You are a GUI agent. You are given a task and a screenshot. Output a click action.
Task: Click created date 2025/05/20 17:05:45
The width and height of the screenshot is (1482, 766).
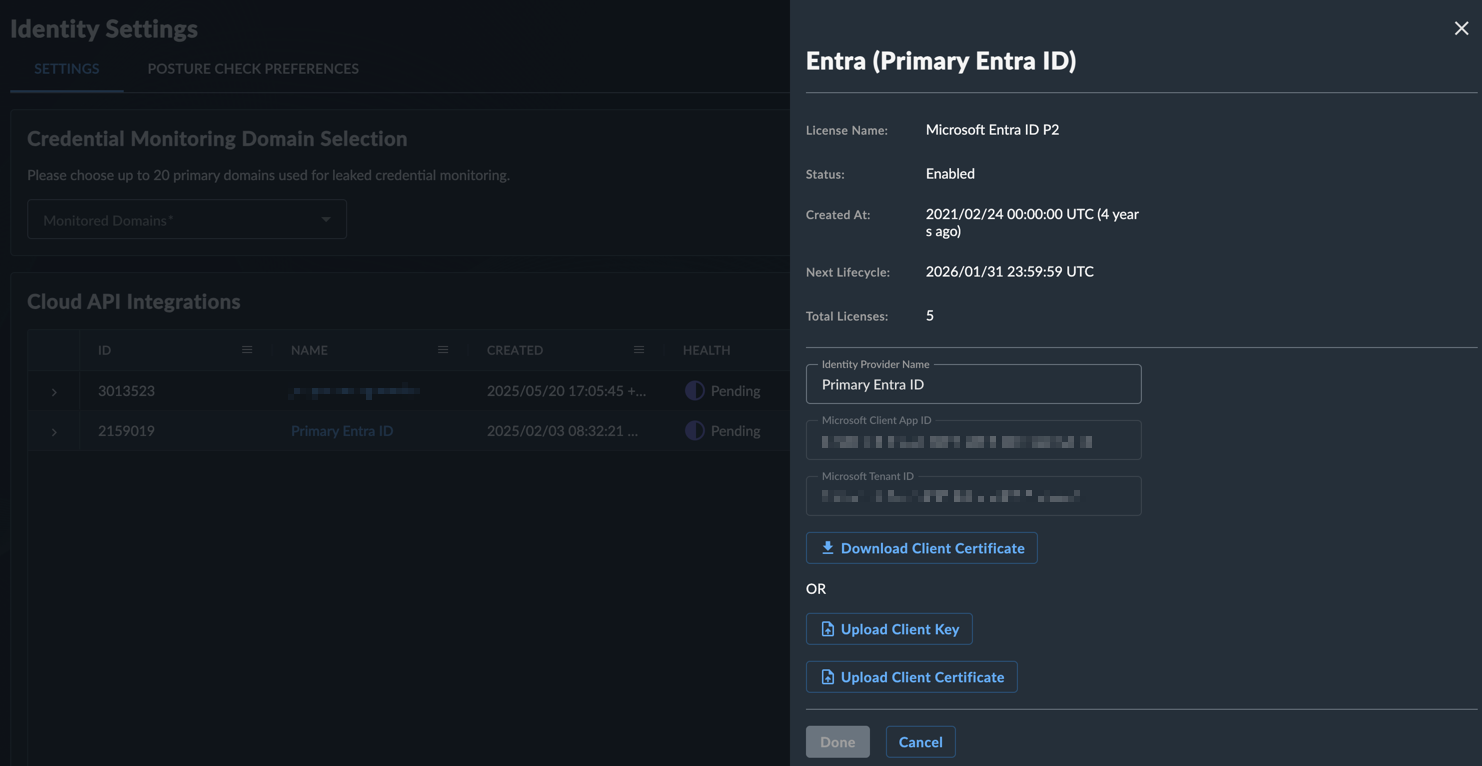567,391
